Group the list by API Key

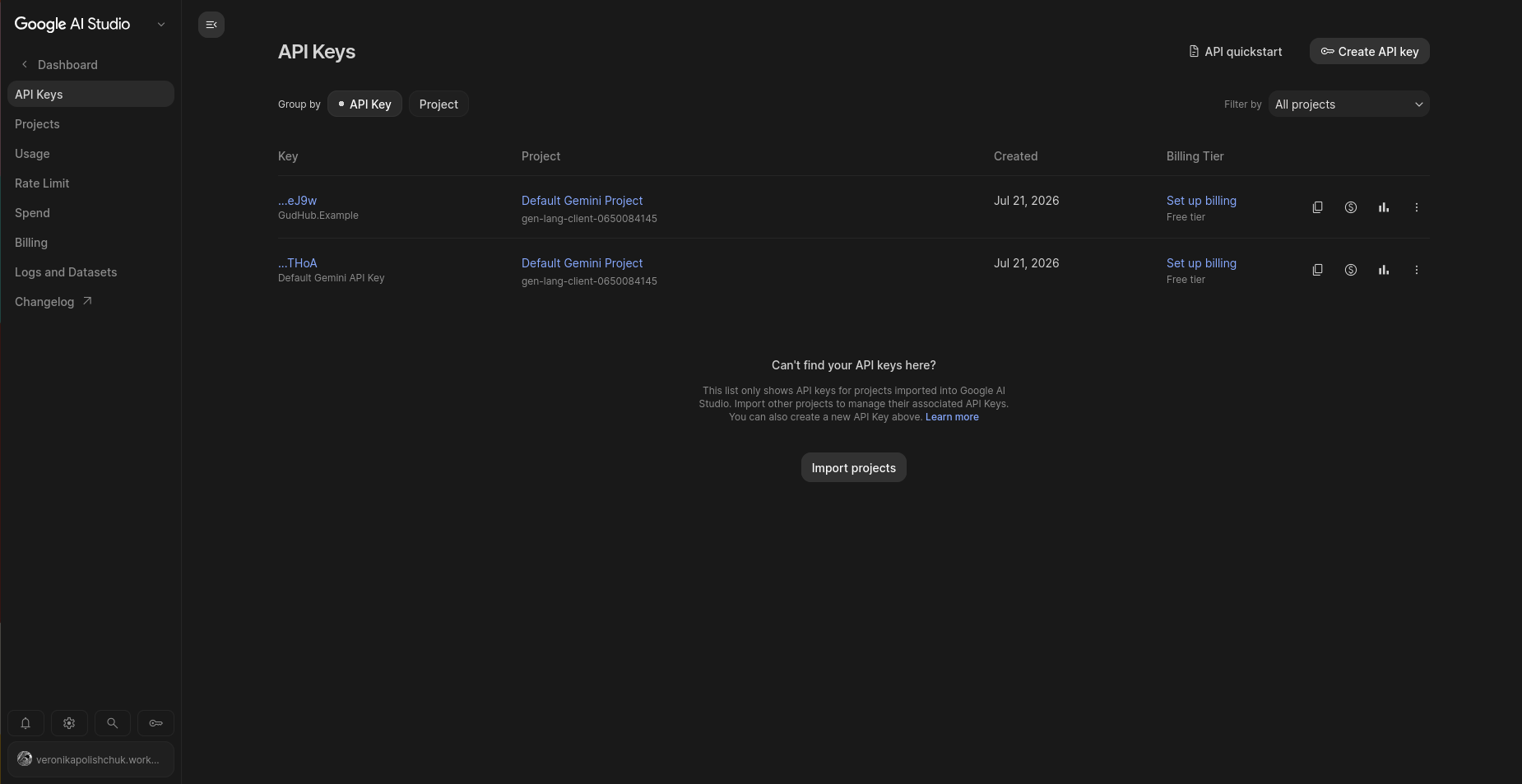tap(364, 104)
